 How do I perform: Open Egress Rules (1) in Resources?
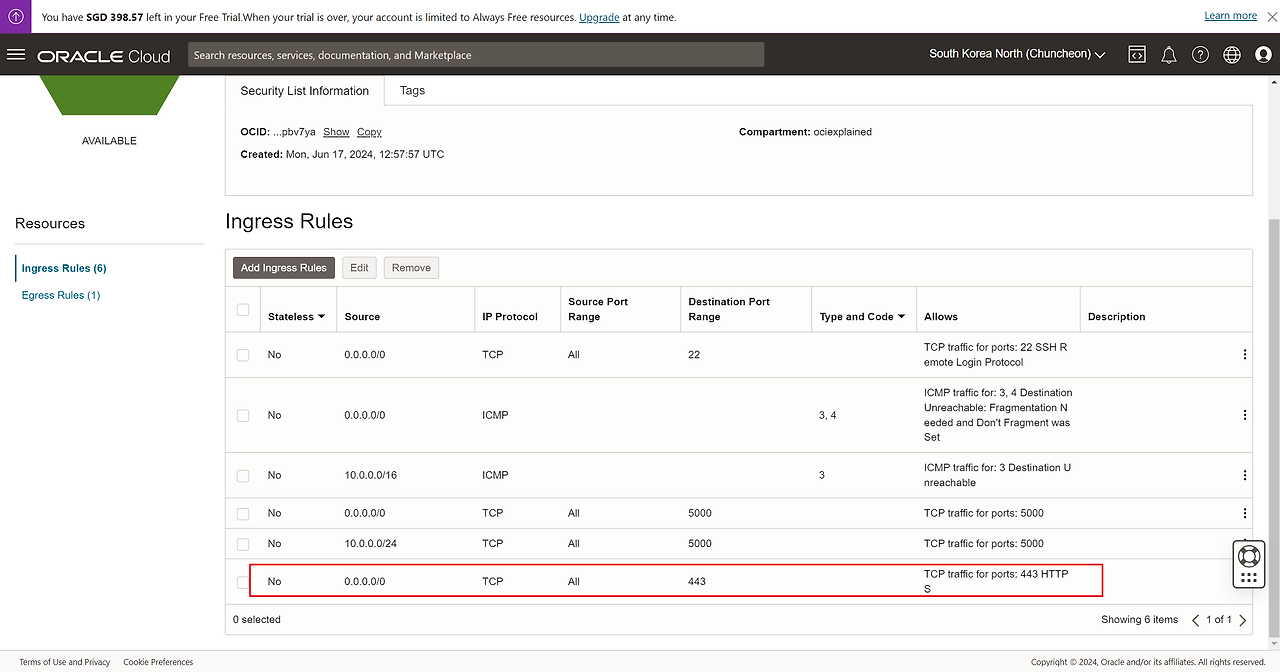click(61, 295)
